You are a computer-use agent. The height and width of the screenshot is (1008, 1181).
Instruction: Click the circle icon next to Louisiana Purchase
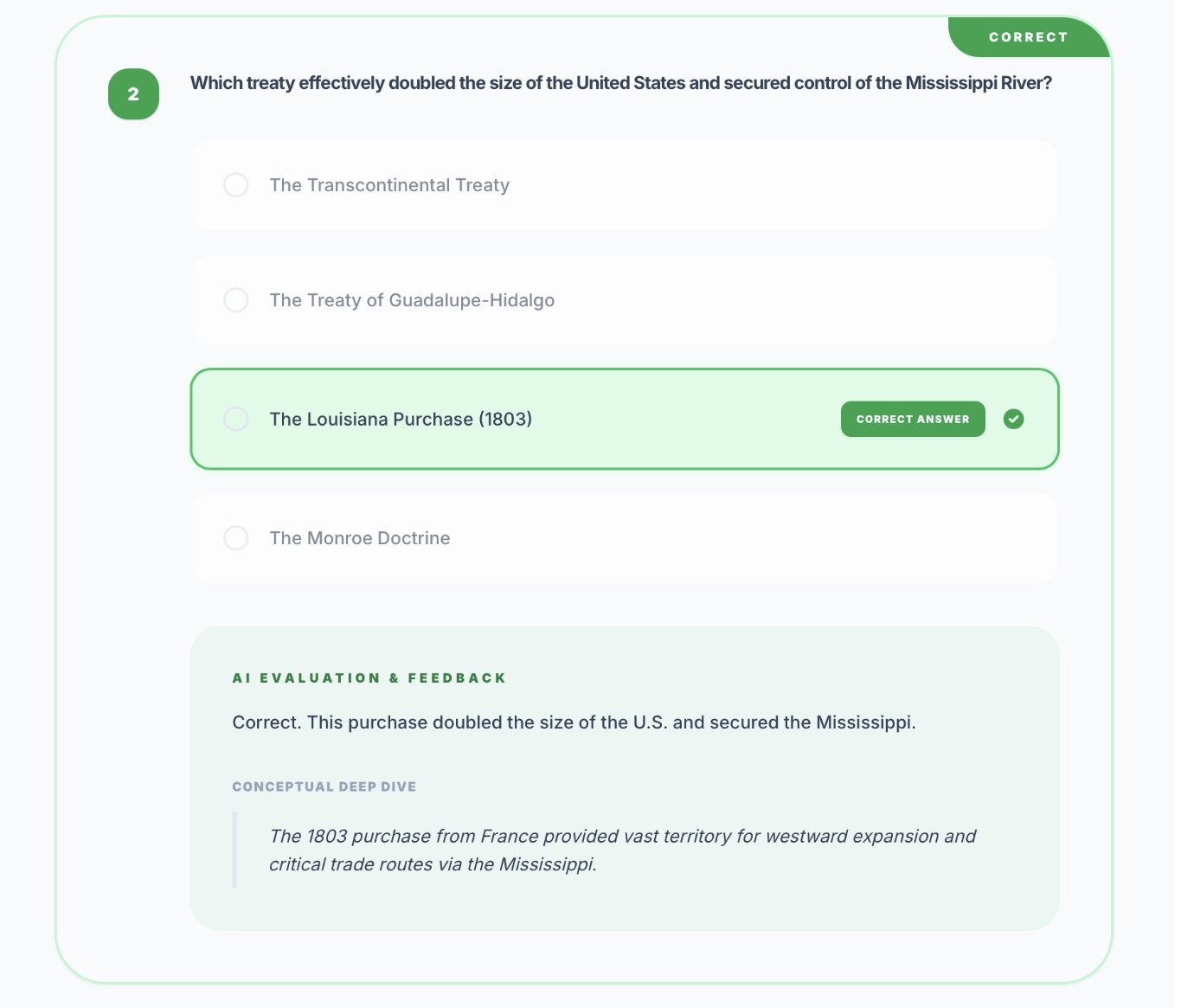coord(235,419)
